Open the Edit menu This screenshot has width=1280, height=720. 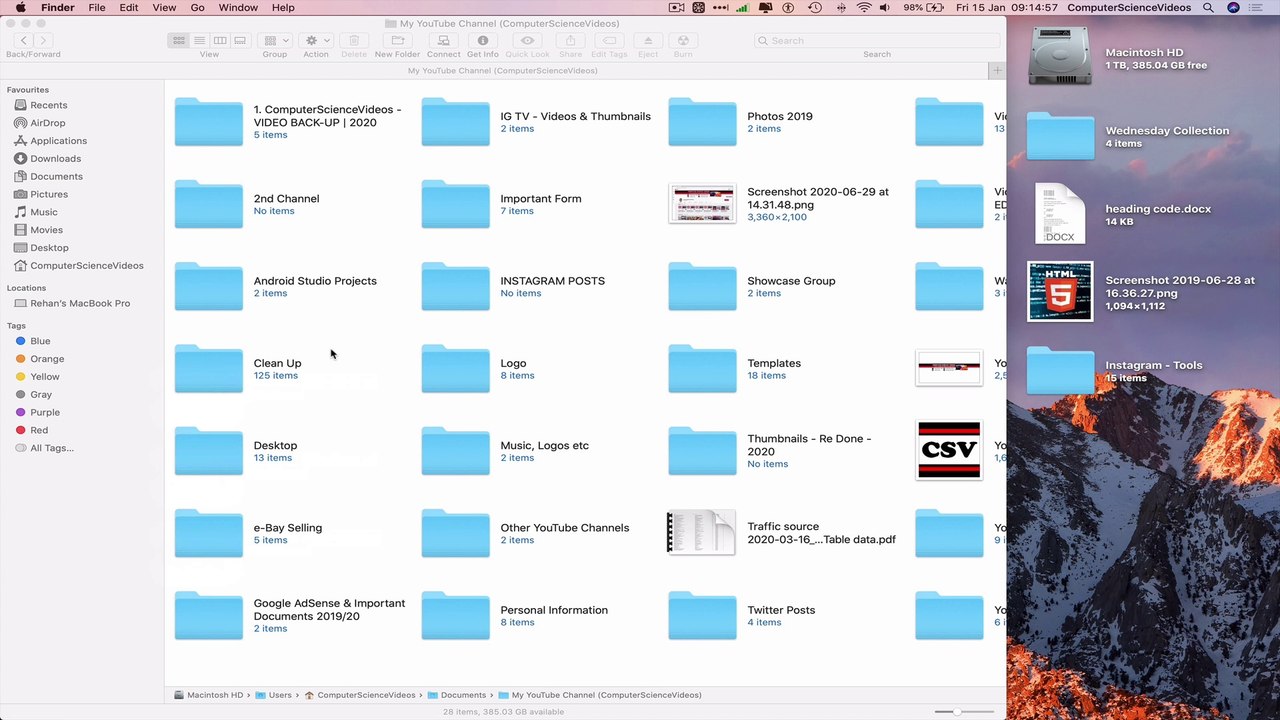129,7
